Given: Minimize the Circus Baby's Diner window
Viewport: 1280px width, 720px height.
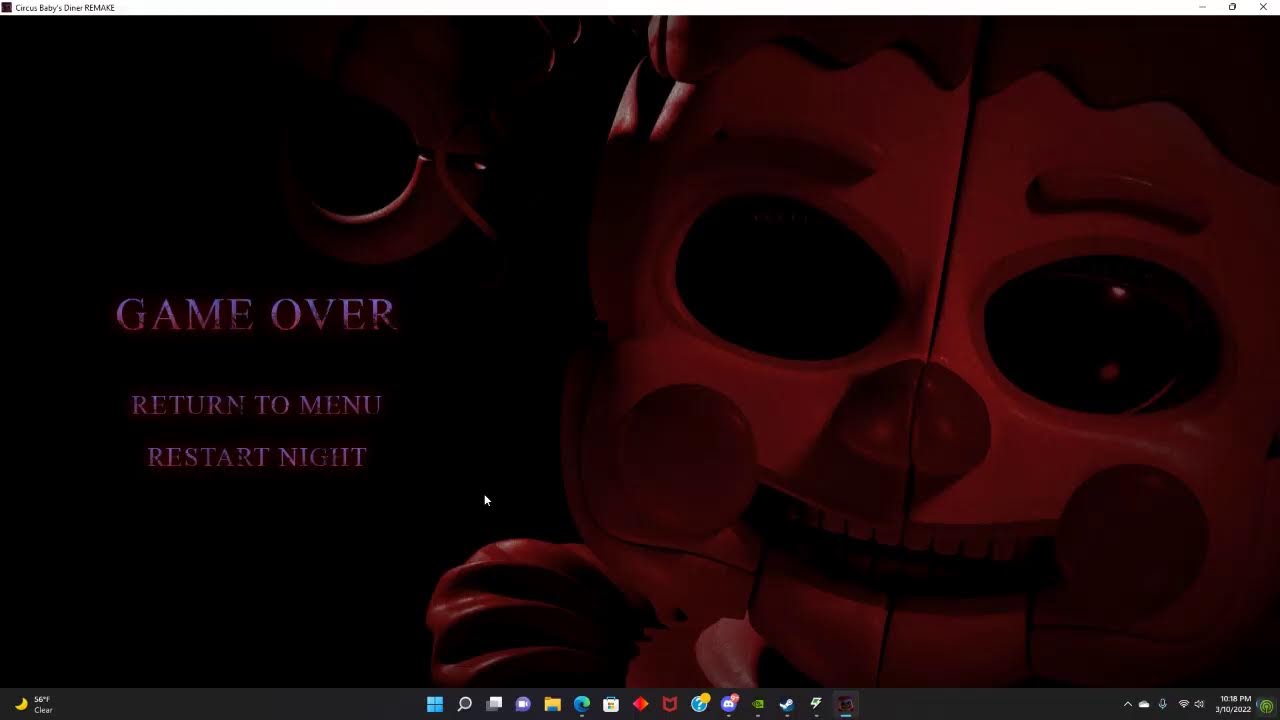Looking at the screenshot, I should pos(1202,7).
